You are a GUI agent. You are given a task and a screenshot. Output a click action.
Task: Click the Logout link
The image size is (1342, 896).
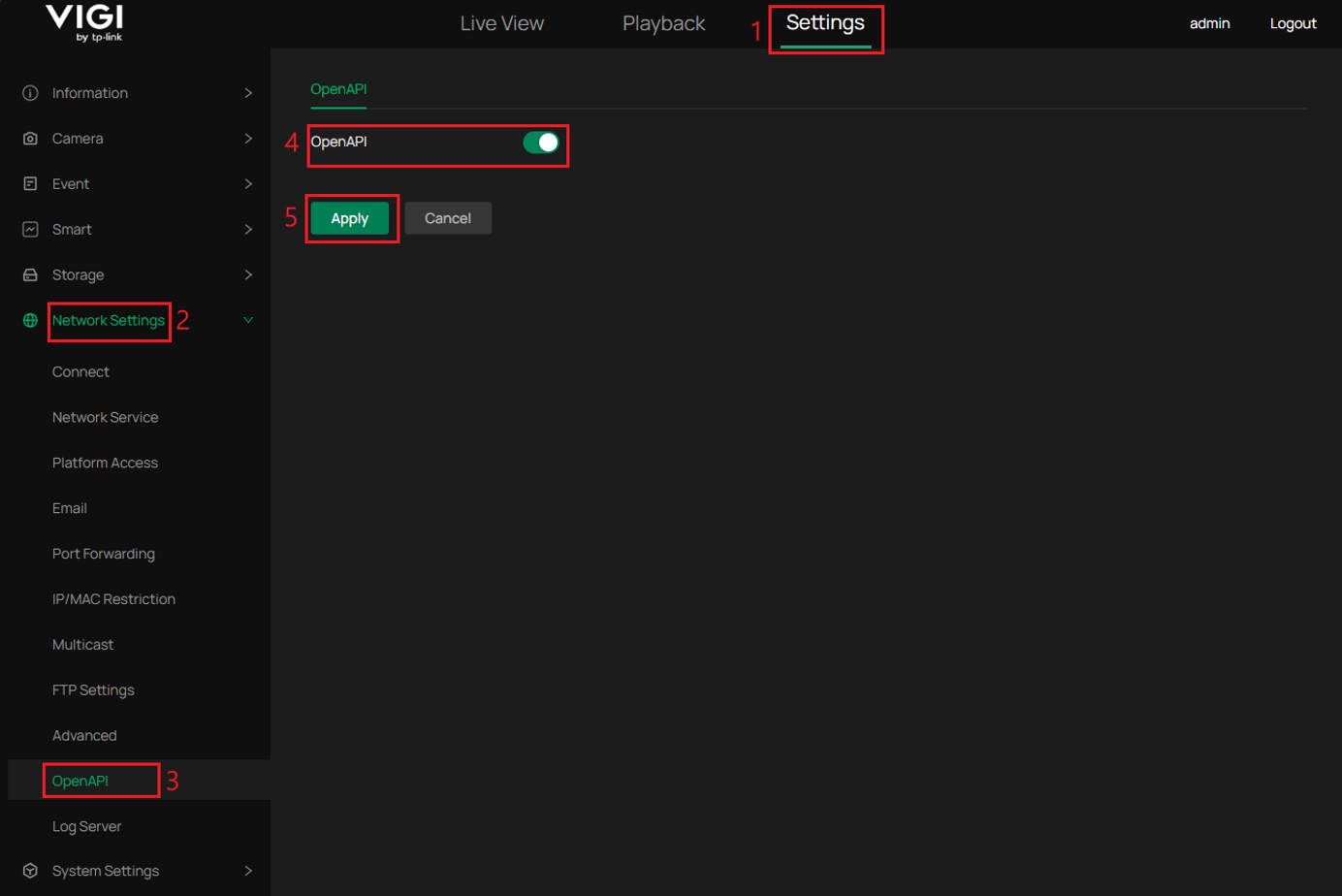pos(1294,23)
